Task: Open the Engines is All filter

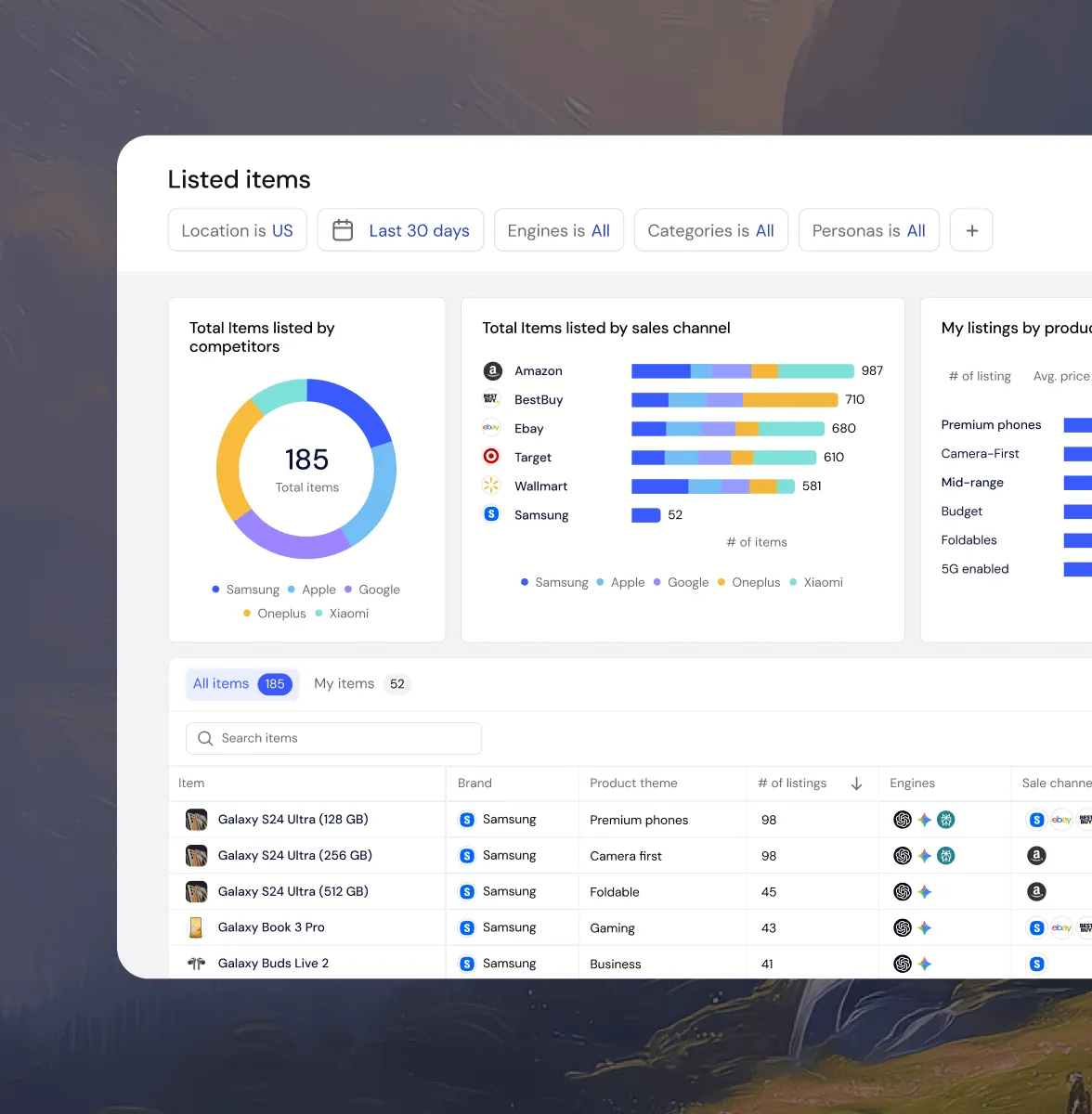Action: click(x=558, y=230)
